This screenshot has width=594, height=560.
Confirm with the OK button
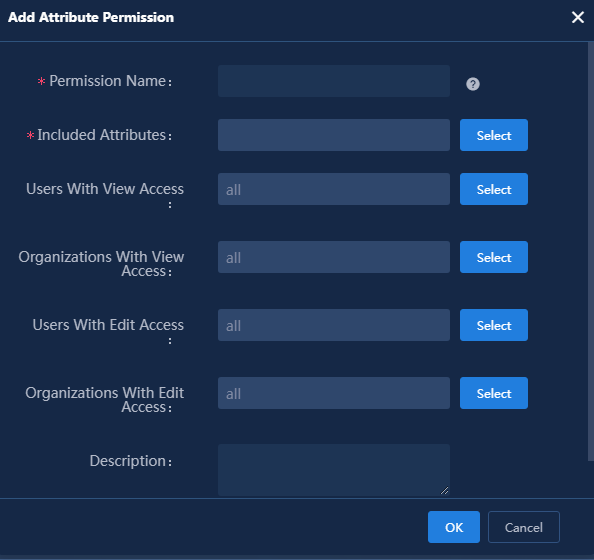click(x=453, y=527)
